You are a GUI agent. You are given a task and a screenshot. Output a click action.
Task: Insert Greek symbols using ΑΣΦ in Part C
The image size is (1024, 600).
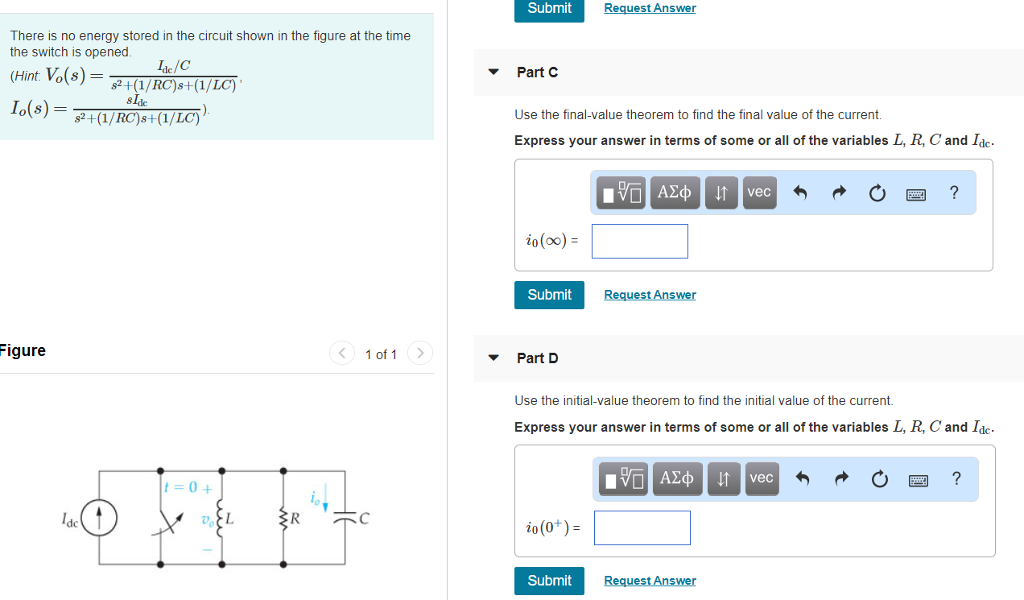[674, 192]
